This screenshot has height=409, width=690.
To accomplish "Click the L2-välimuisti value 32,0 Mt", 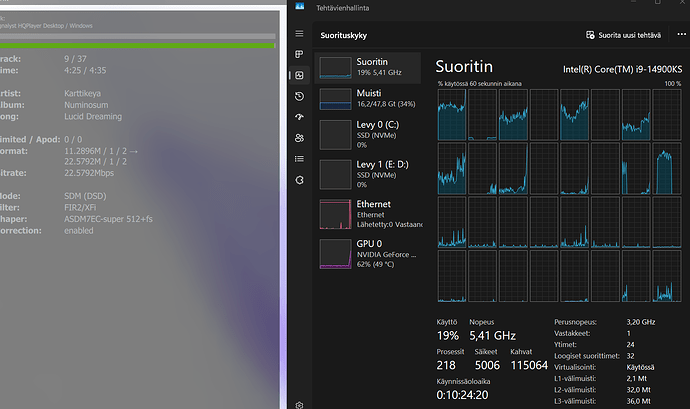I will tap(638, 390).
